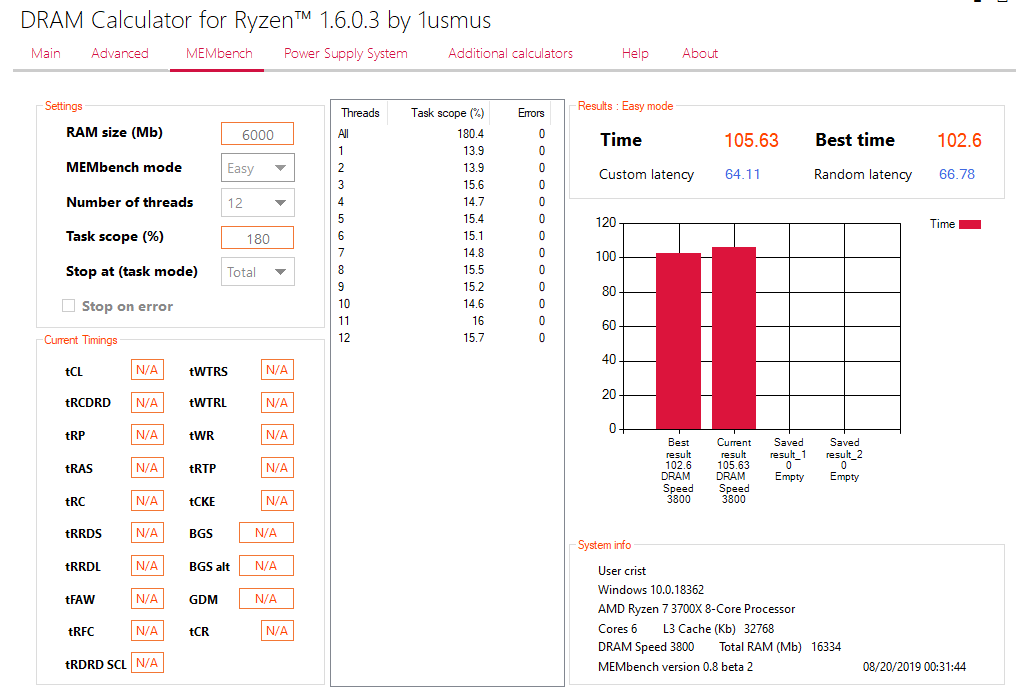Viewport: 1016px width, 700px height.
Task: Click the tCL timing value box
Action: [147, 369]
